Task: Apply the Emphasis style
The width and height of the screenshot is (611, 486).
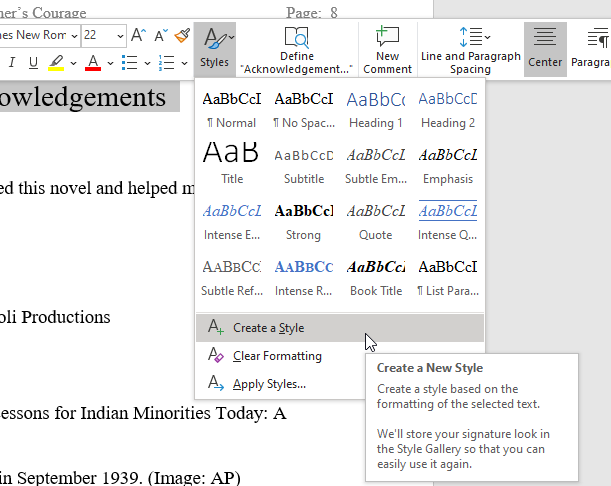Action: click(448, 166)
